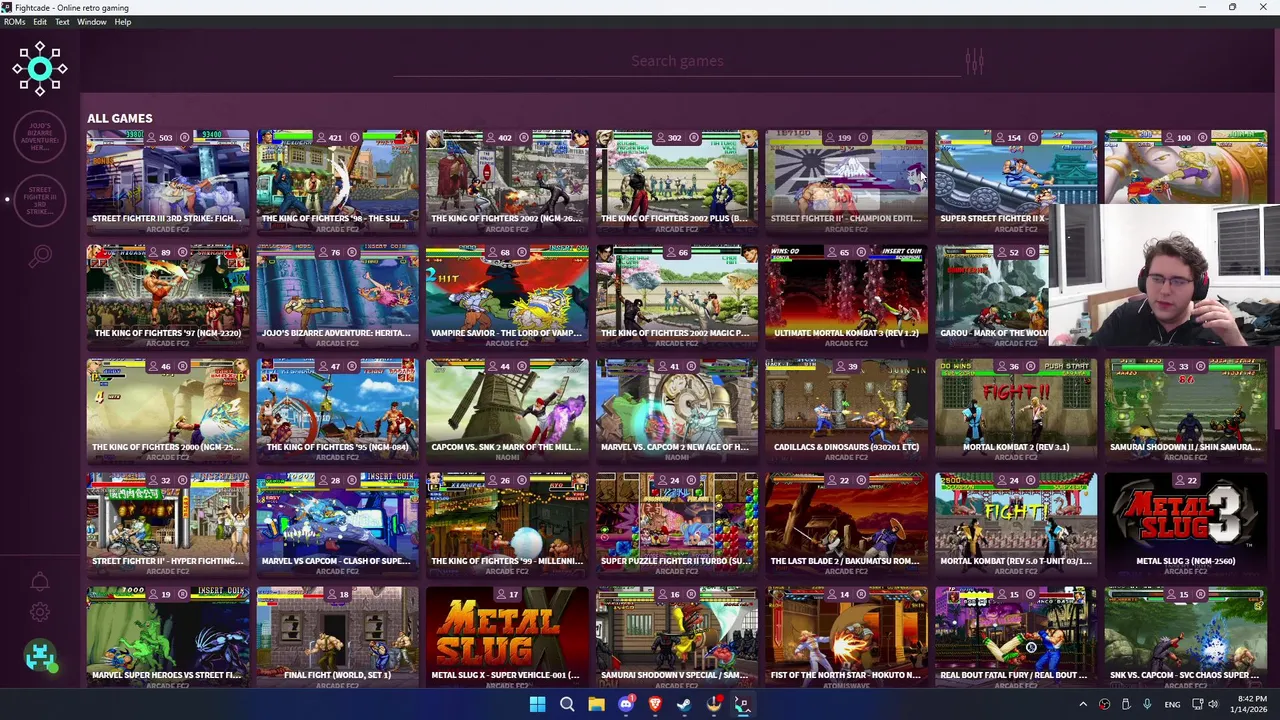Viewport: 1280px width, 720px height.
Task: Open Super Puzzle Fighter II Turbo card
Action: [x=677, y=524]
